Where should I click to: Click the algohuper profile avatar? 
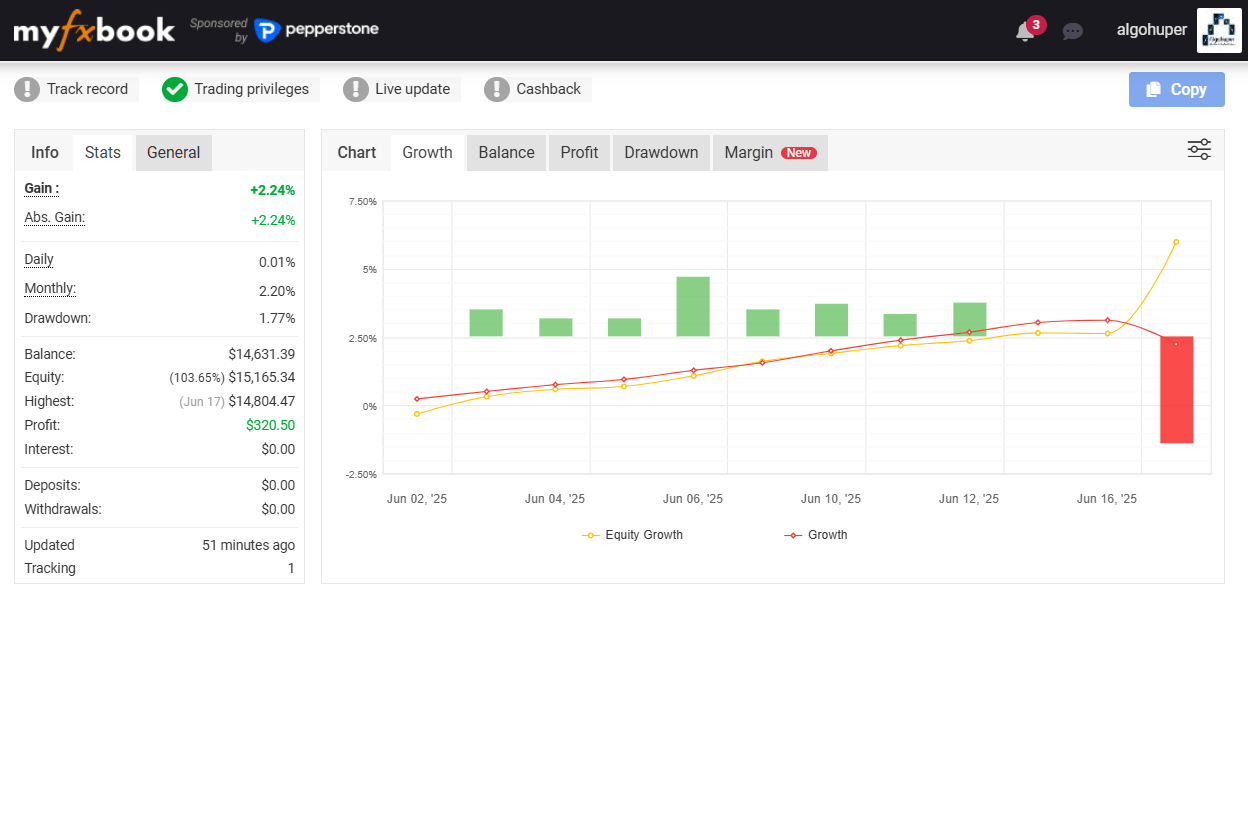point(1219,30)
